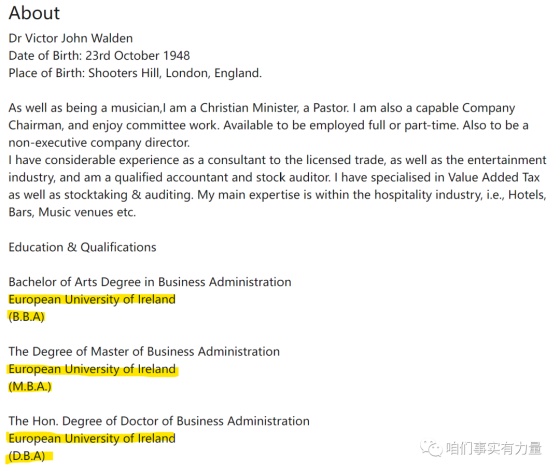Click the Place of Birth line
Image resolution: width=560 pixels, height=473 pixels.
135,73
